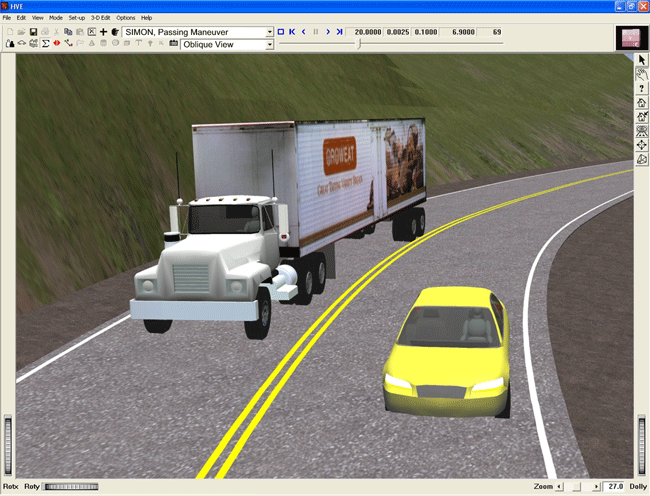Click the plus crosshair toolbar icon
This screenshot has width=650, height=496.
click(x=103, y=32)
